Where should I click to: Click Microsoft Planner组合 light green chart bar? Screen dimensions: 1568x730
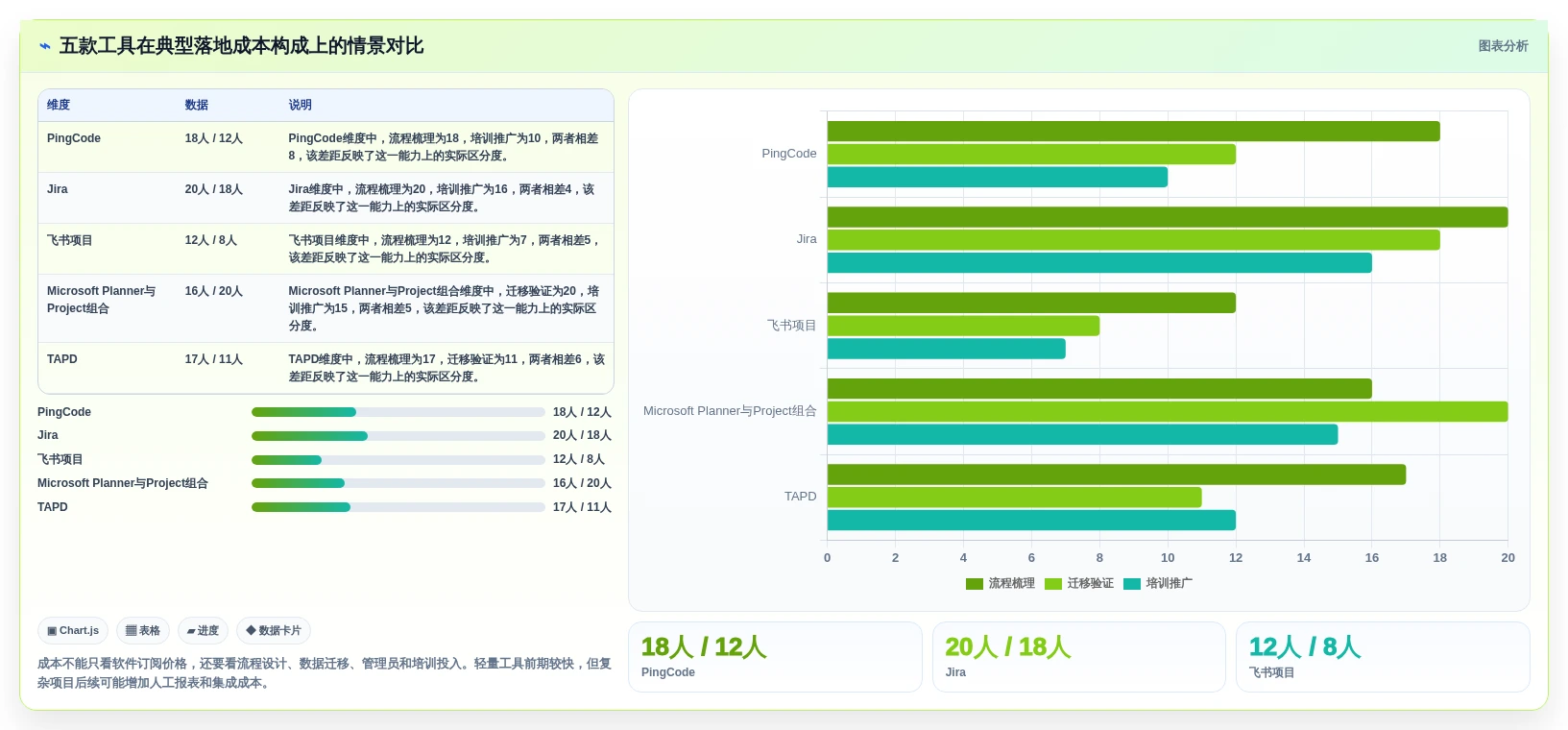click(x=1168, y=411)
